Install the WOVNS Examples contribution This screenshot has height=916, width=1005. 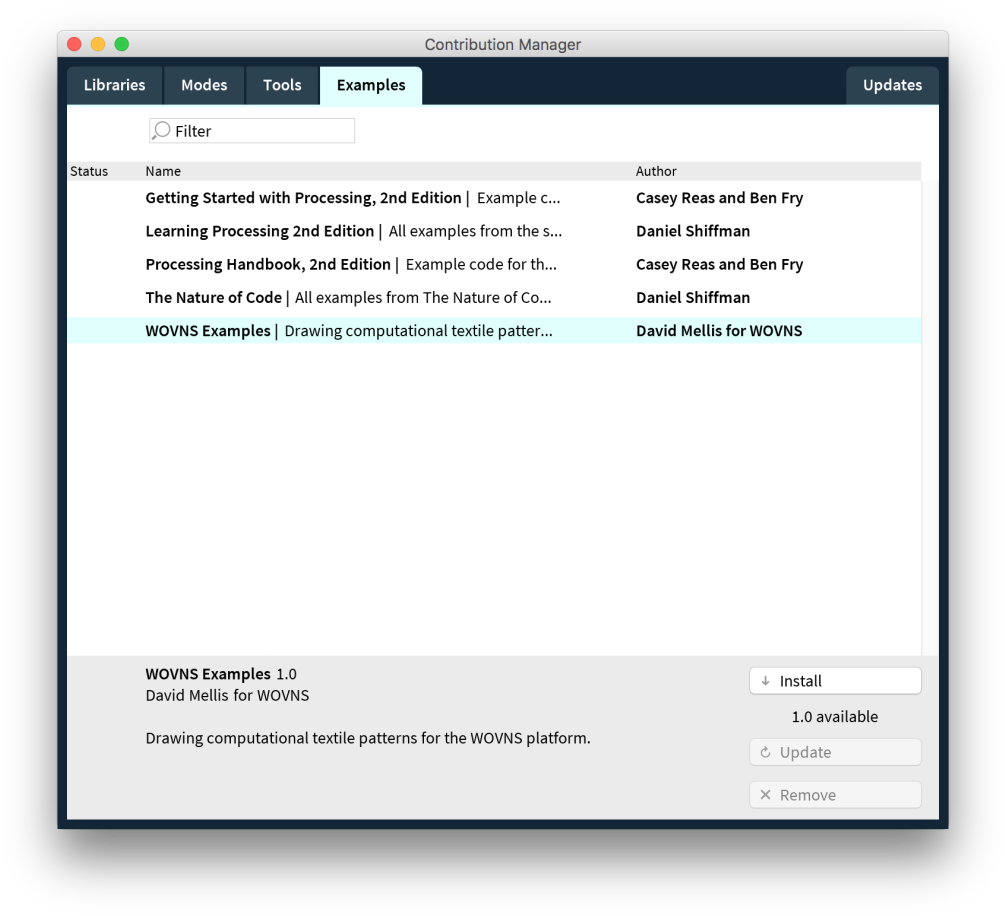click(x=835, y=681)
